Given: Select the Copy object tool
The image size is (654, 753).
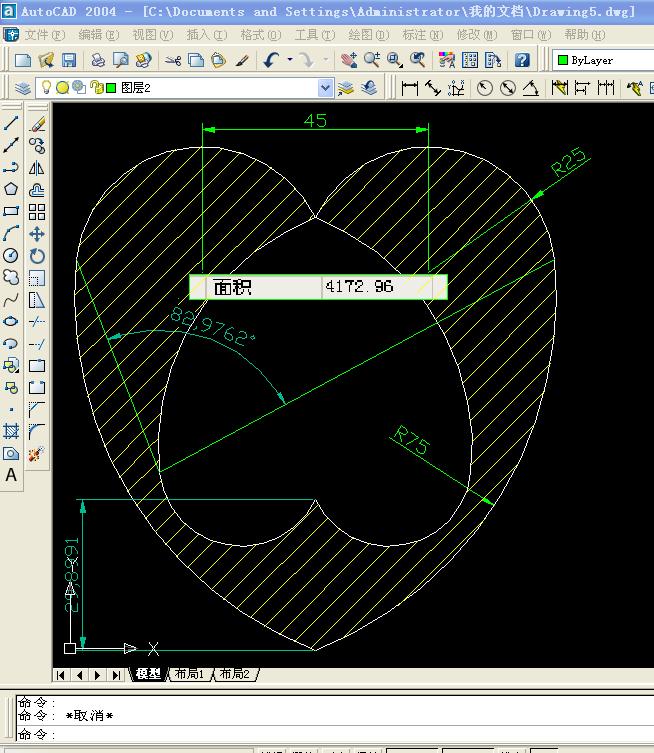Looking at the screenshot, I should 37,146.
